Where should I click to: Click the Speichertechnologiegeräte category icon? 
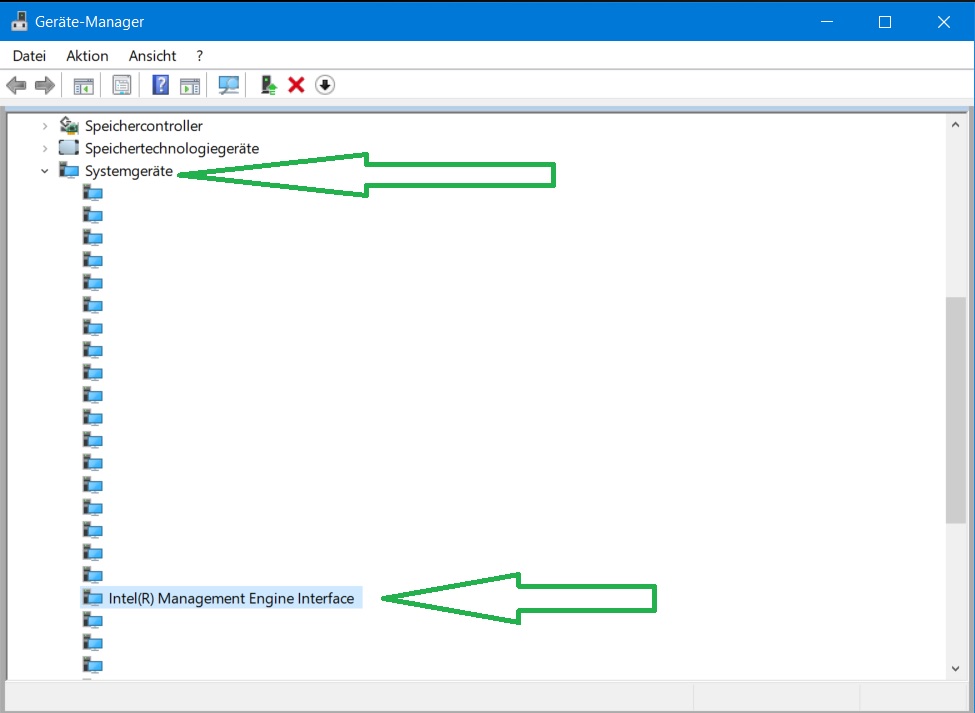(x=69, y=148)
